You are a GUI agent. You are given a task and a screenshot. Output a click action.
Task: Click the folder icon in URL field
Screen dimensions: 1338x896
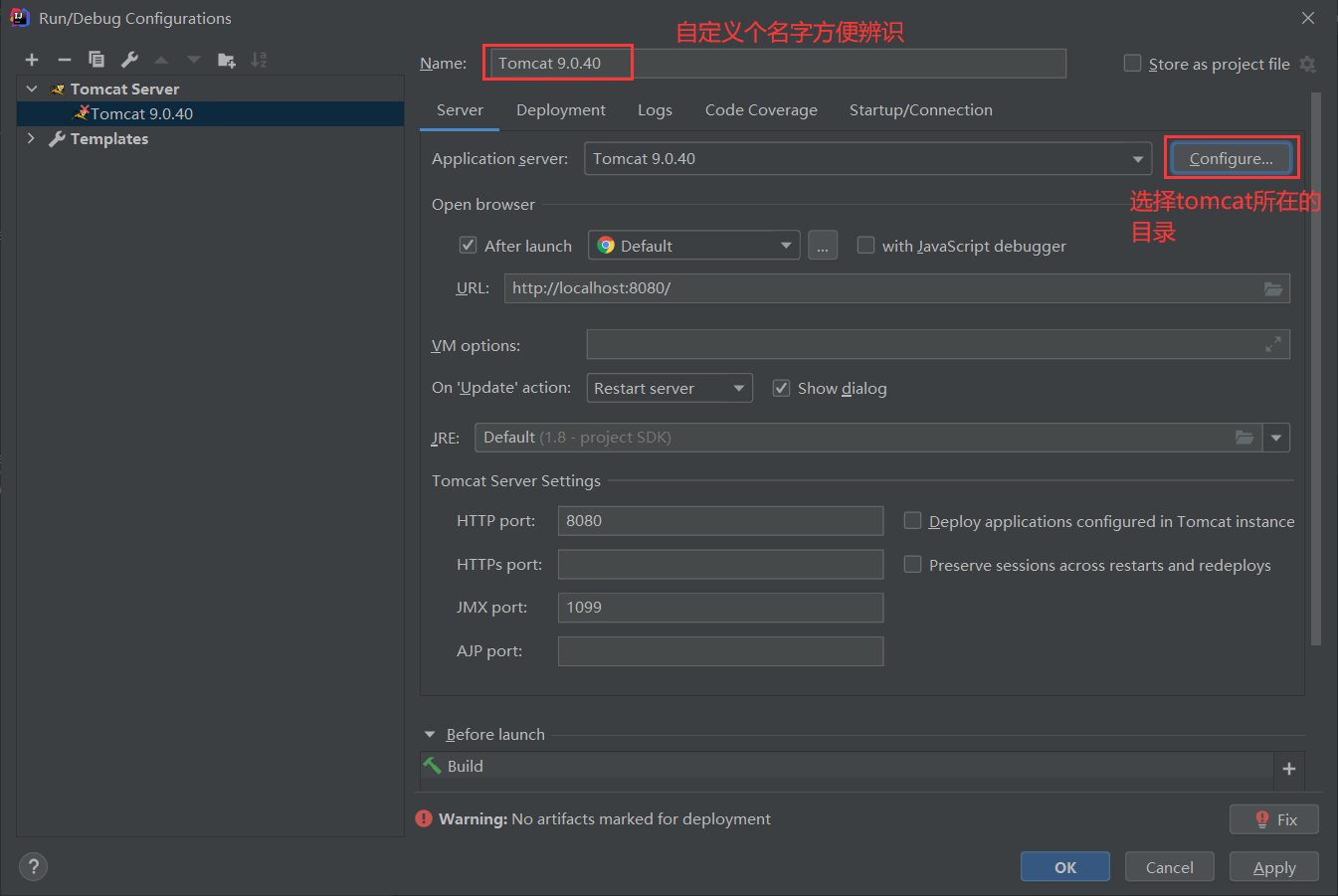[x=1272, y=288]
